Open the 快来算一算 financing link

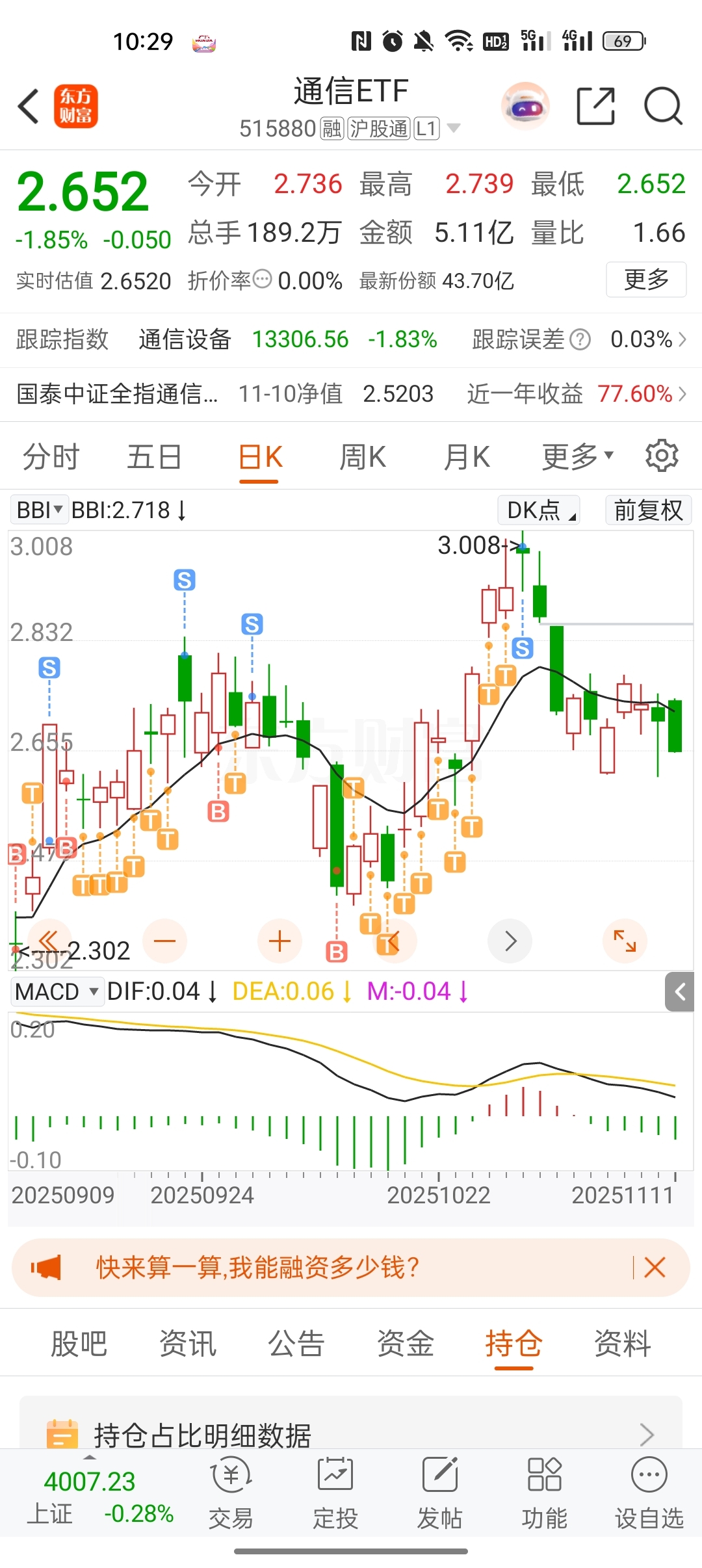[x=257, y=1268]
